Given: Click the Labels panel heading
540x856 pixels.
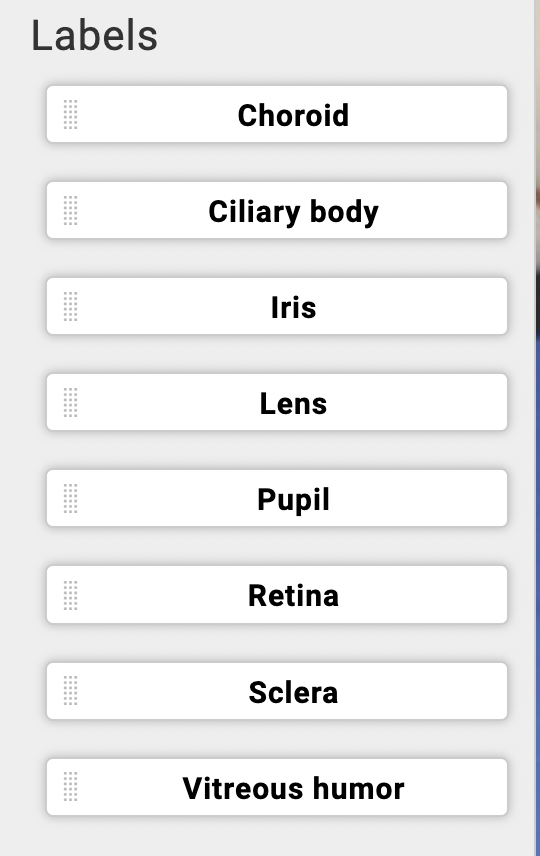Looking at the screenshot, I should point(94,35).
